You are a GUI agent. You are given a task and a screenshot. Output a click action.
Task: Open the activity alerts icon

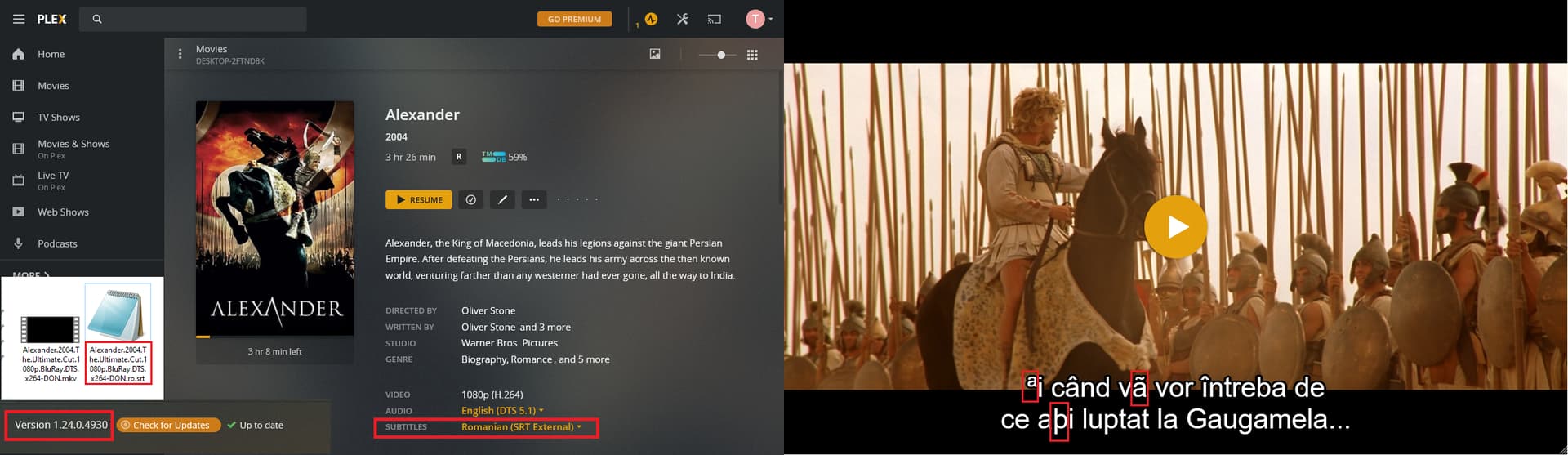pyautogui.click(x=651, y=19)
